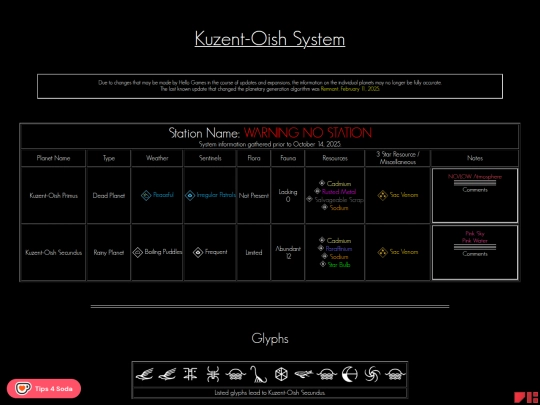
Task: Click the Type column header
Action: [109, 158]
